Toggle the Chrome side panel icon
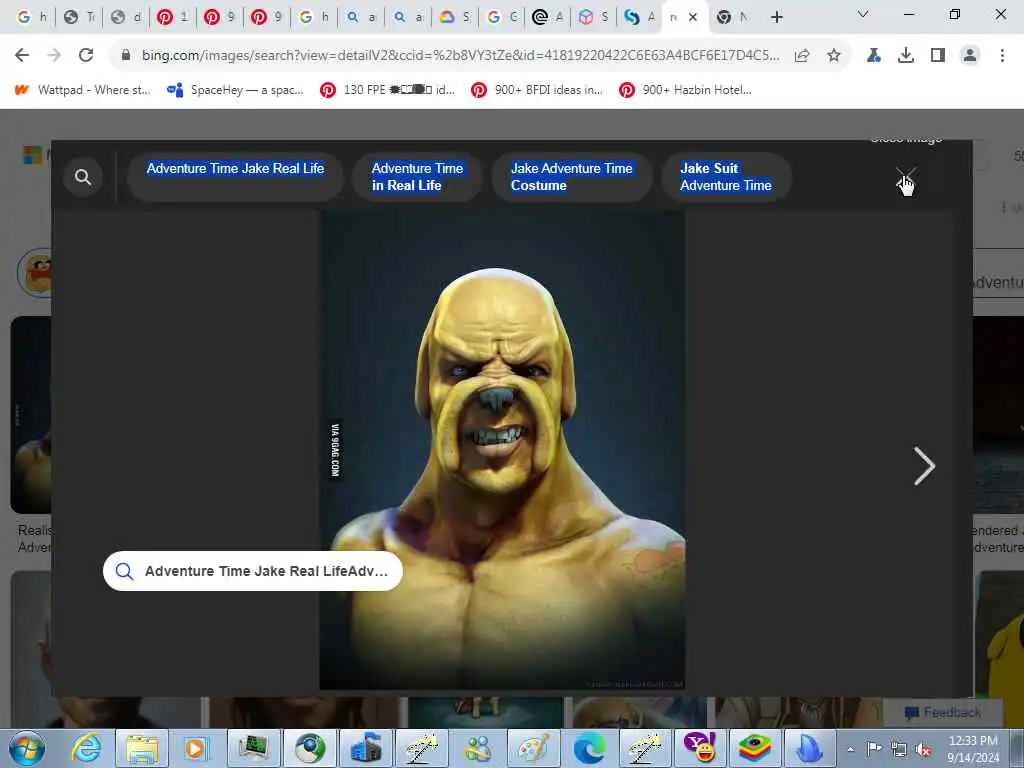The width and height of the screenshot is (1024, 768). (x=938, y=56)
